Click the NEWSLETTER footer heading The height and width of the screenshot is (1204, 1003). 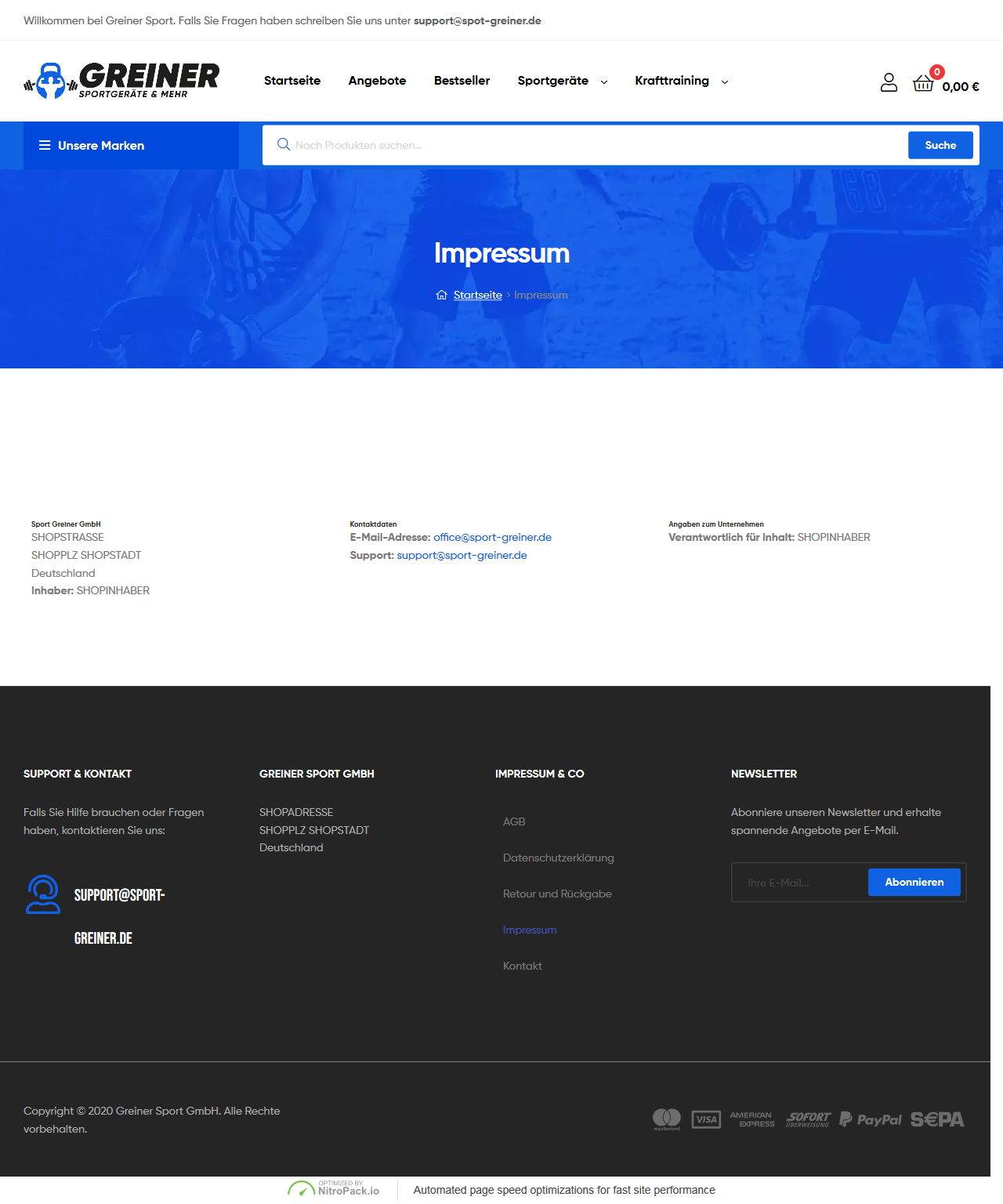(764, 774)
